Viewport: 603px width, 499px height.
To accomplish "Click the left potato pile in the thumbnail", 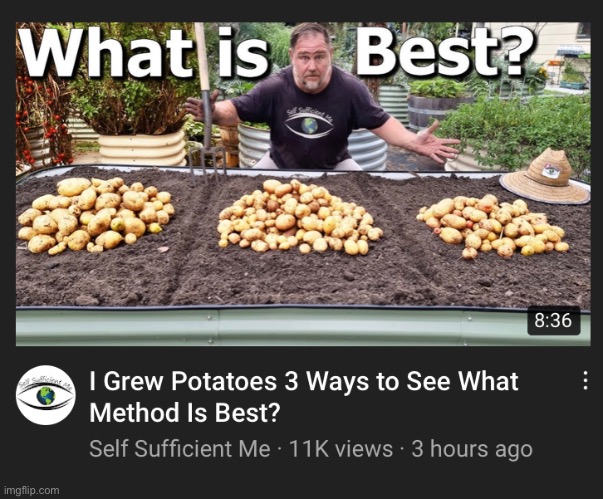I will (96, 216).
